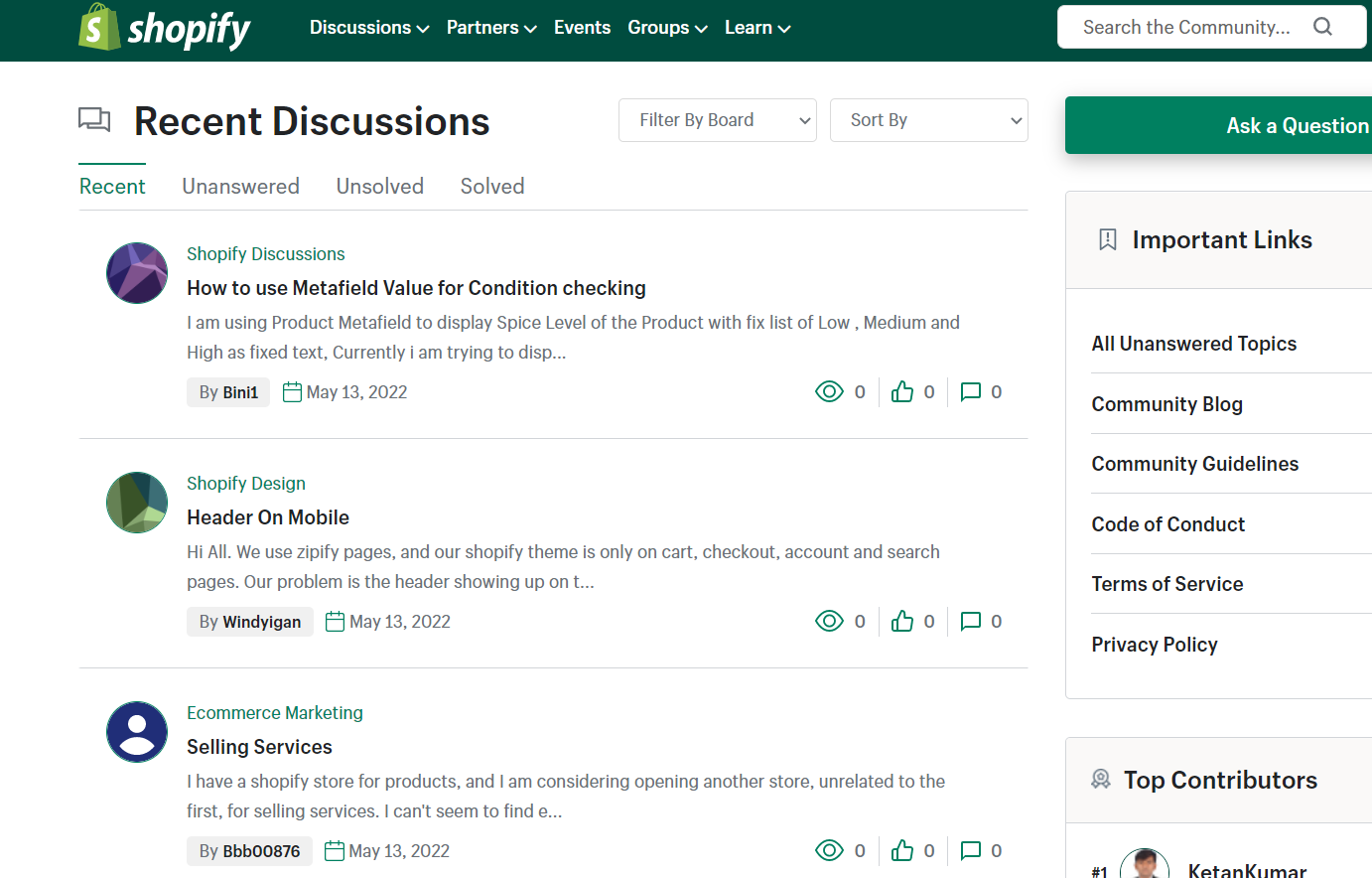This screenshot has width=1372, height=878.
Task: Open Bbb00876's default user avatar
Action: [x=137, y=732]
